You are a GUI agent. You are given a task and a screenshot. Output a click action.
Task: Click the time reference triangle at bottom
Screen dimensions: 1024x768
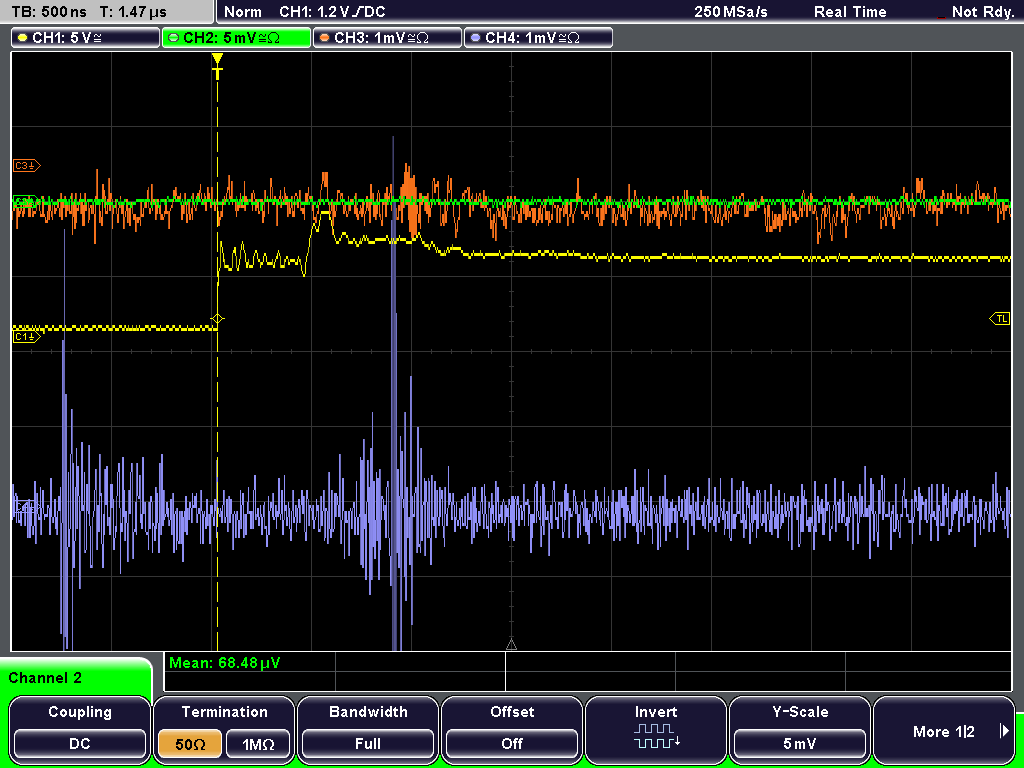click(511, 645)
